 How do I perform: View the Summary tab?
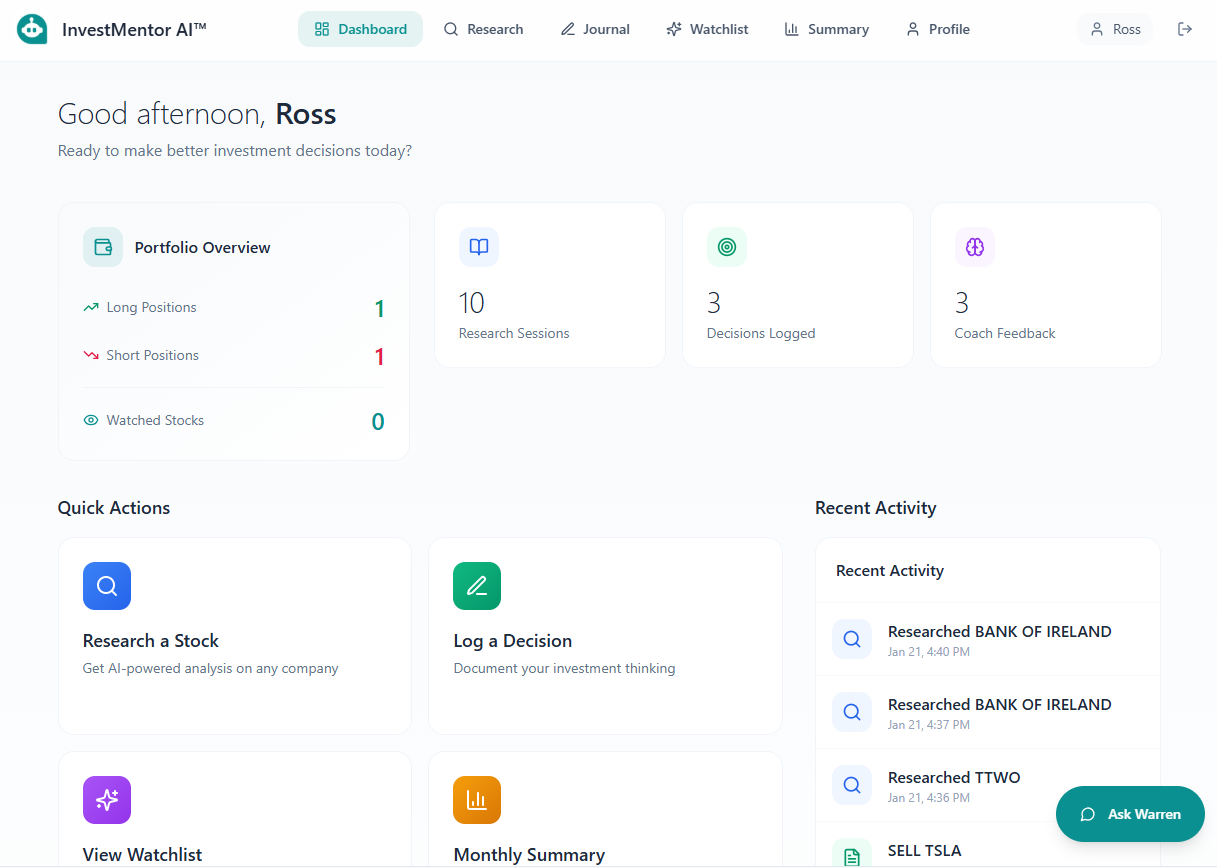click(826, 29)
